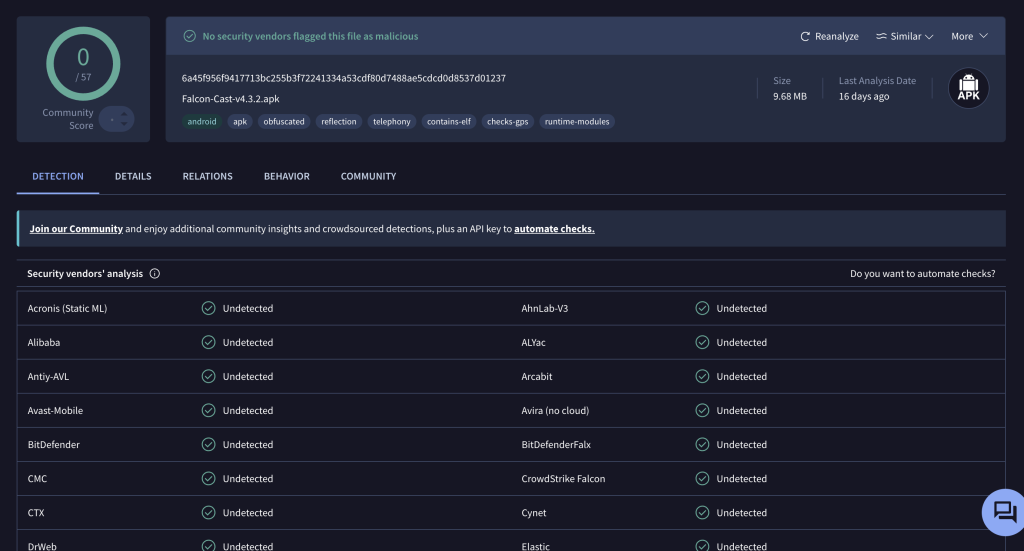This screenshot has width=1024, height=551.
Task: Click the CTX undetected check icon
Action: pyautogui.click(x=208, y=512)
